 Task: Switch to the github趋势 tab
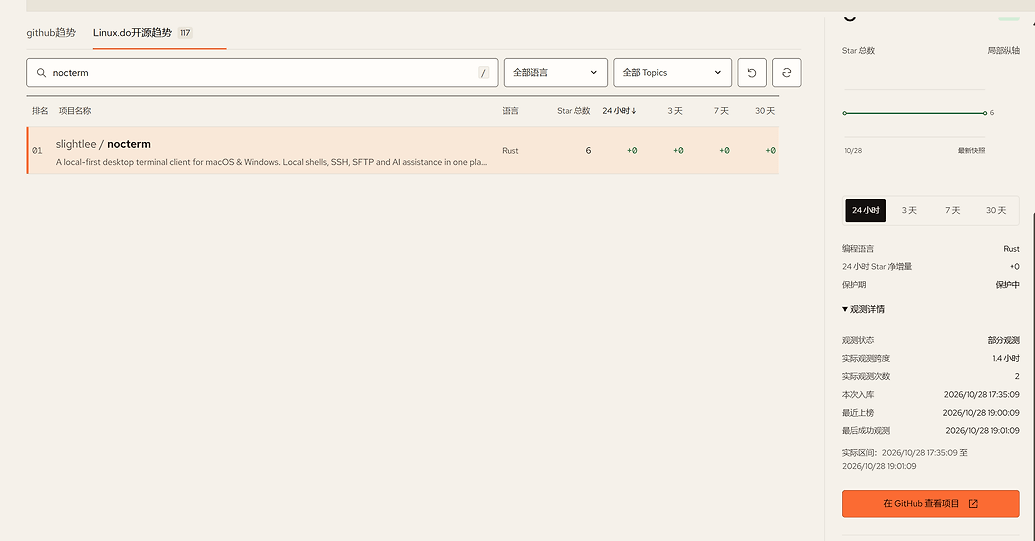[x=51, y=32]
